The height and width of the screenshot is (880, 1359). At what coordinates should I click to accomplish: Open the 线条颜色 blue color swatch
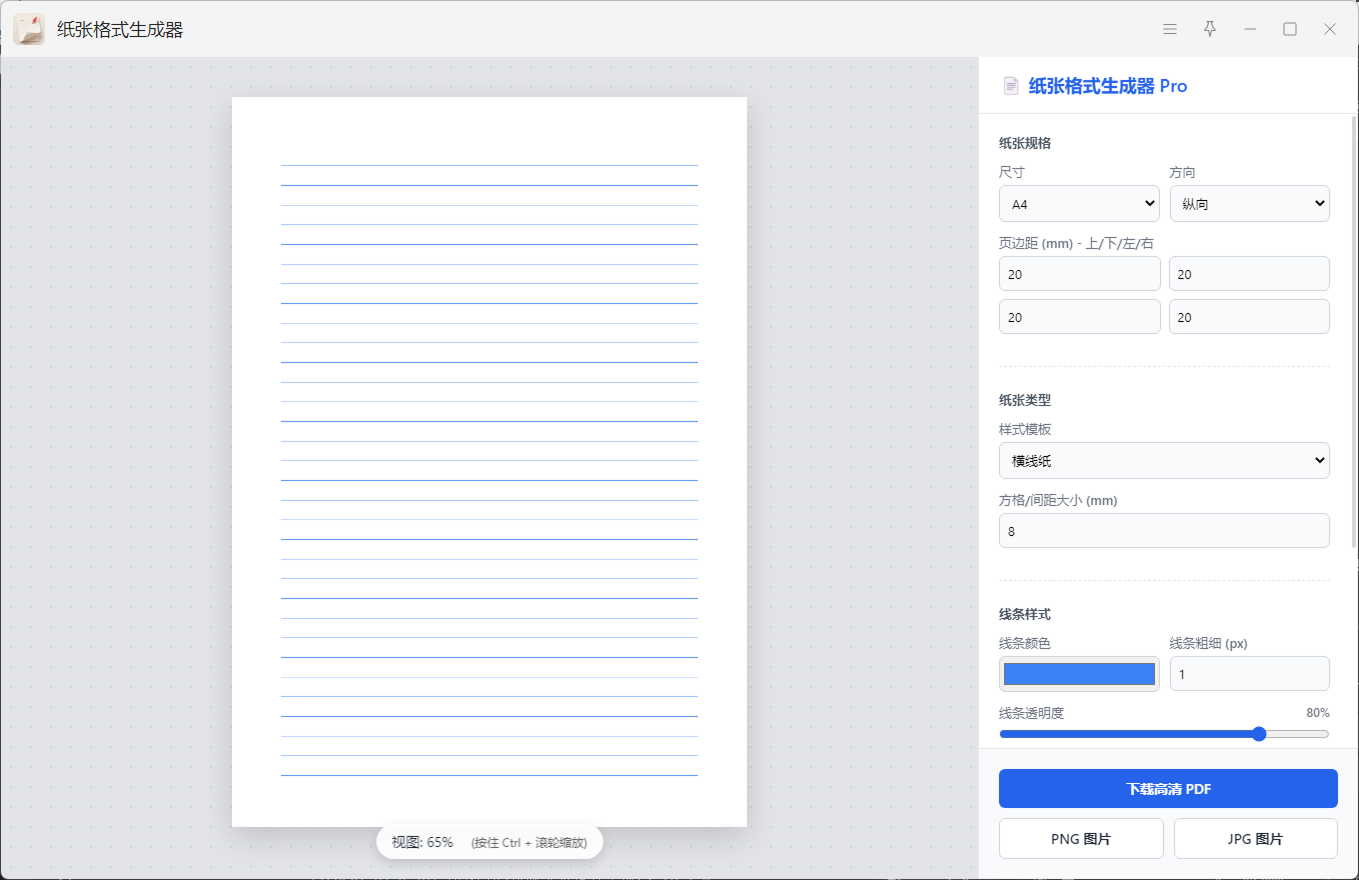1079,674
